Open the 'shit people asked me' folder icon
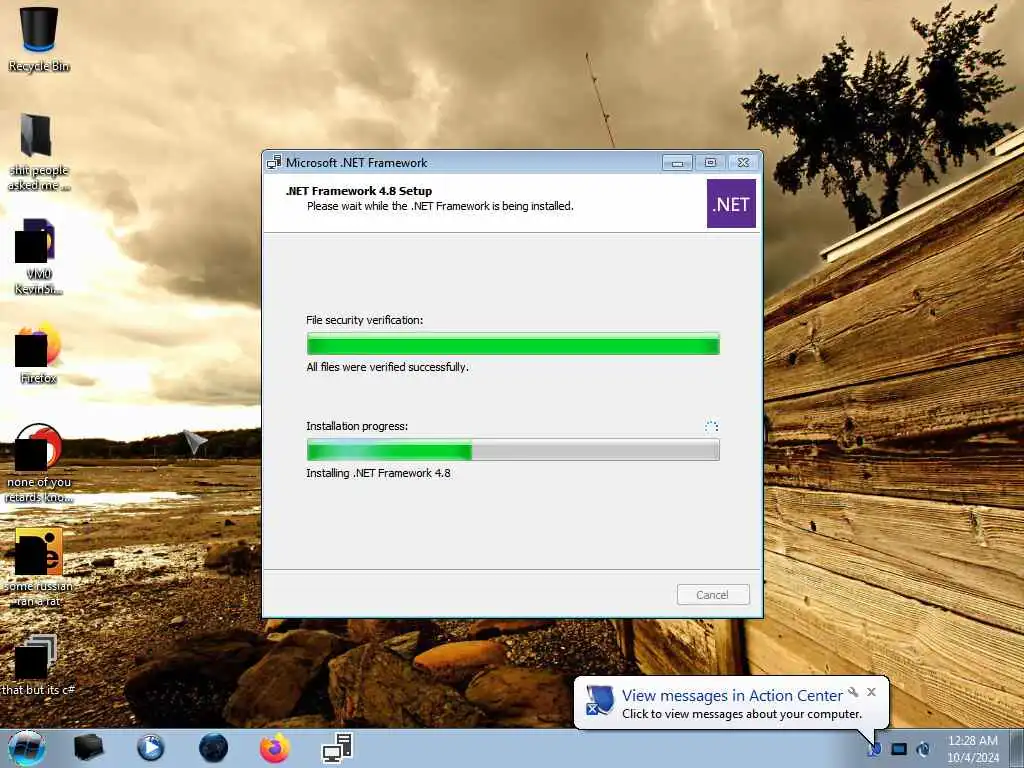The width and height of the screenshot is (1024, 768). [x=39, y=153]
